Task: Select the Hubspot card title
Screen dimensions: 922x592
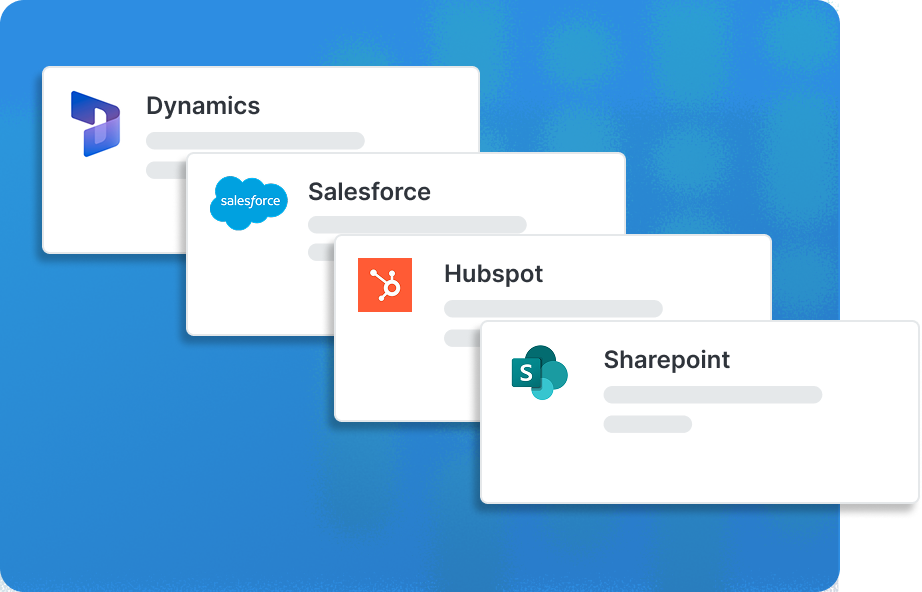Action: pyautogui.click(x=493, y=275)
